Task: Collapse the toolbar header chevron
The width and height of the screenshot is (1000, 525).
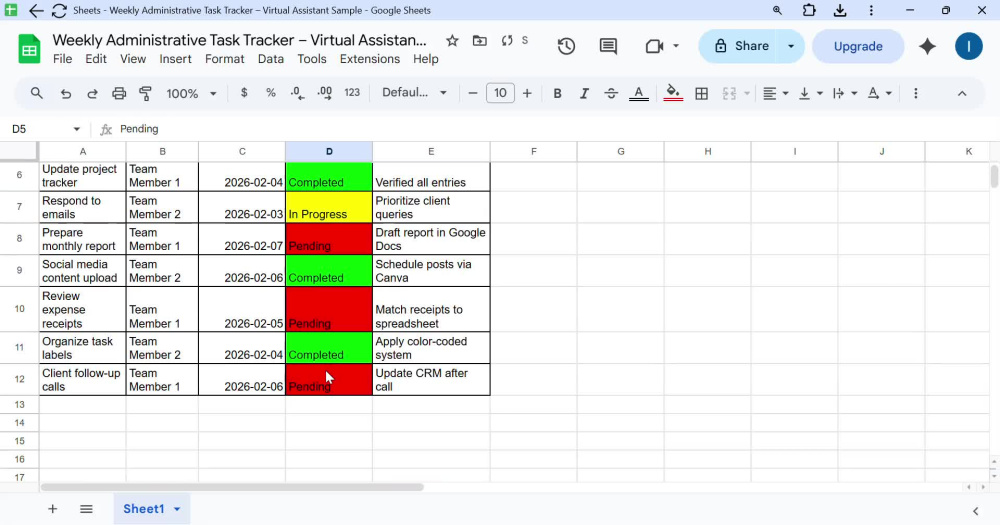Action: click(962, 94)
